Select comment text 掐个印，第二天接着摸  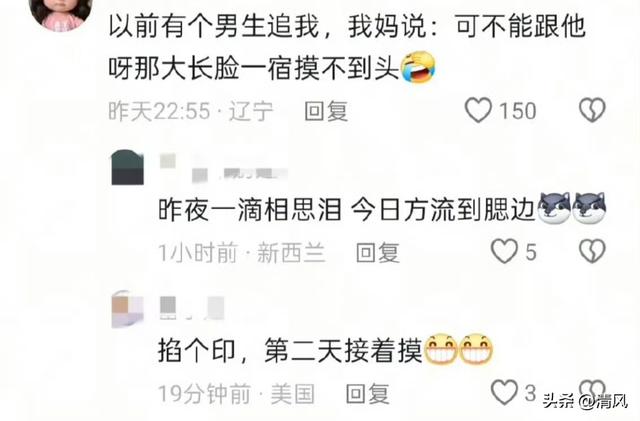[290, 351]
